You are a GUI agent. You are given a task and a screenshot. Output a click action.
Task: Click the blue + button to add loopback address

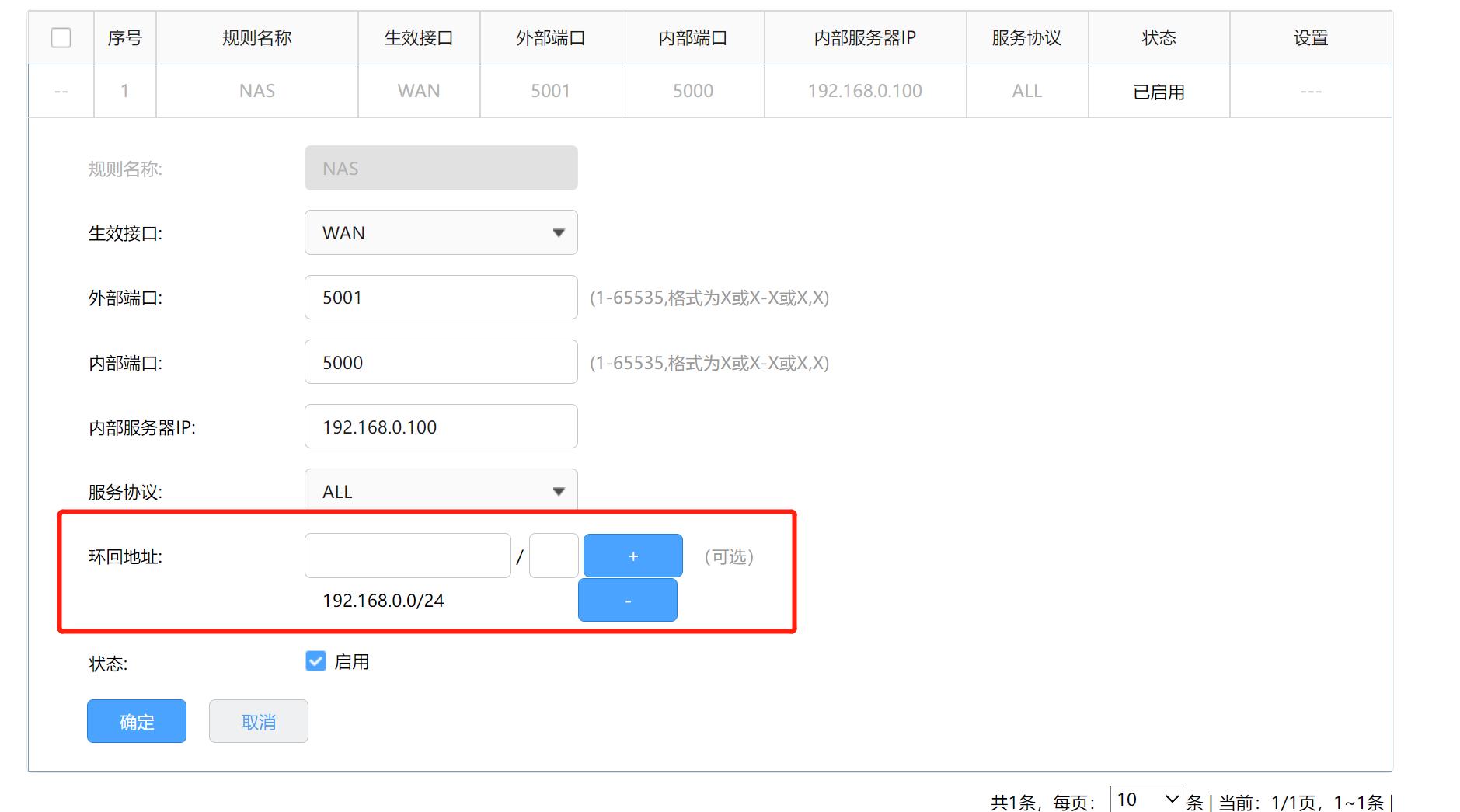click(x=632, y=556)
